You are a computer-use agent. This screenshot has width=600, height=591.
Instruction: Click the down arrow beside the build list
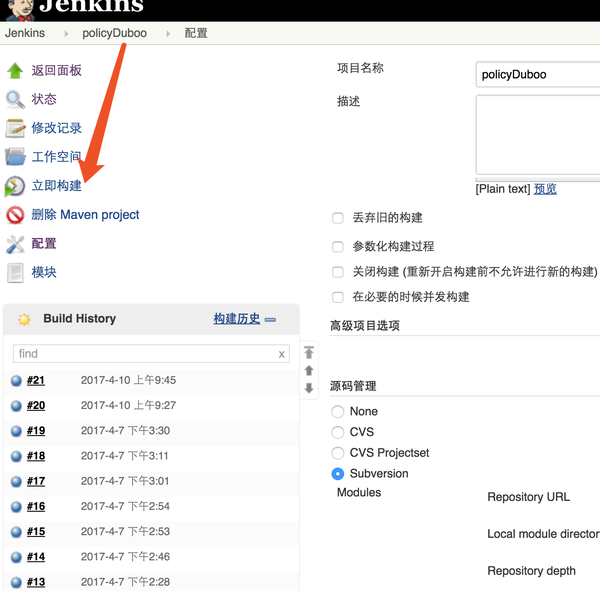[x=309, y=388]
